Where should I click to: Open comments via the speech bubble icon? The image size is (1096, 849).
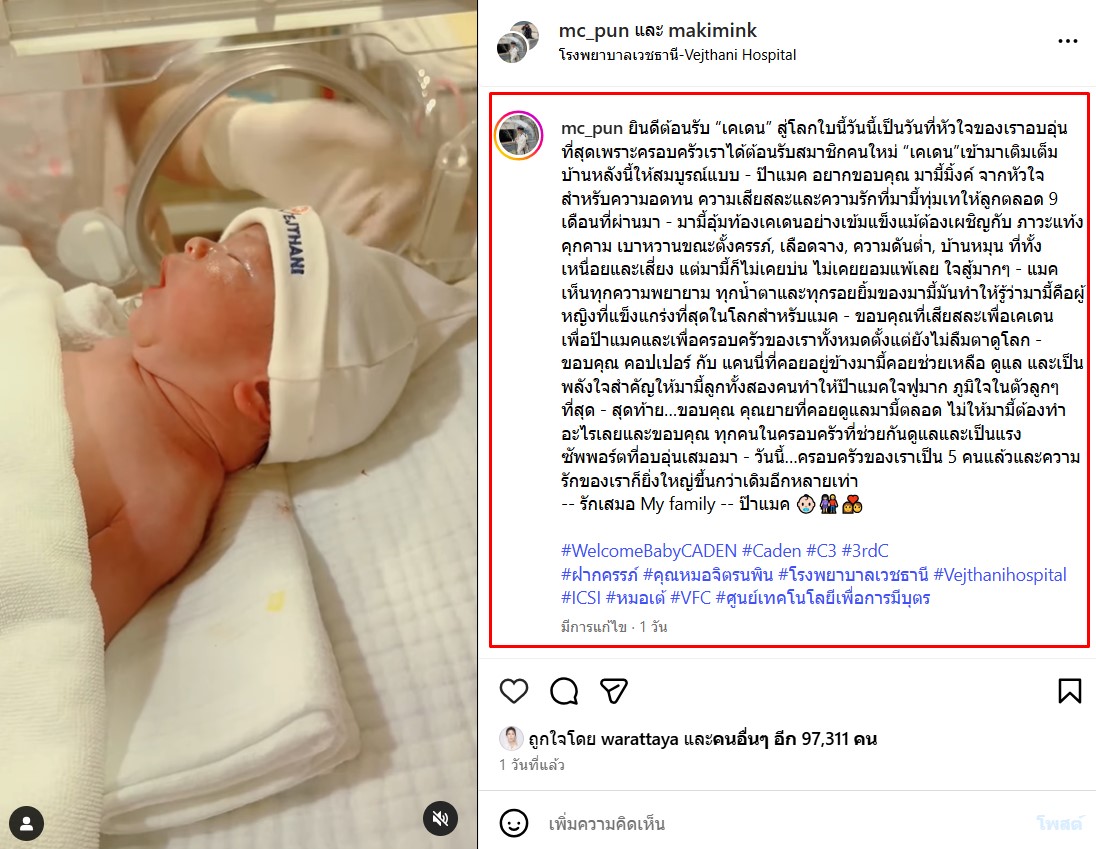(564, 691)
